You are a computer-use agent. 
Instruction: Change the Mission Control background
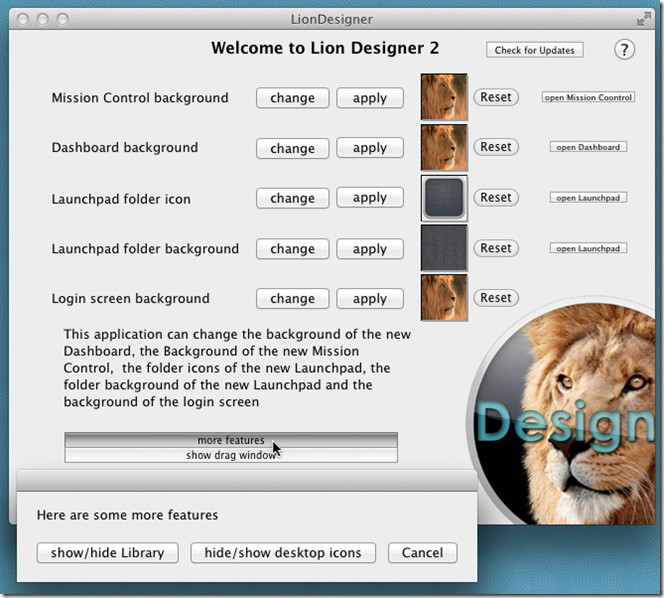pyautogui.click(x=293, y=98)
